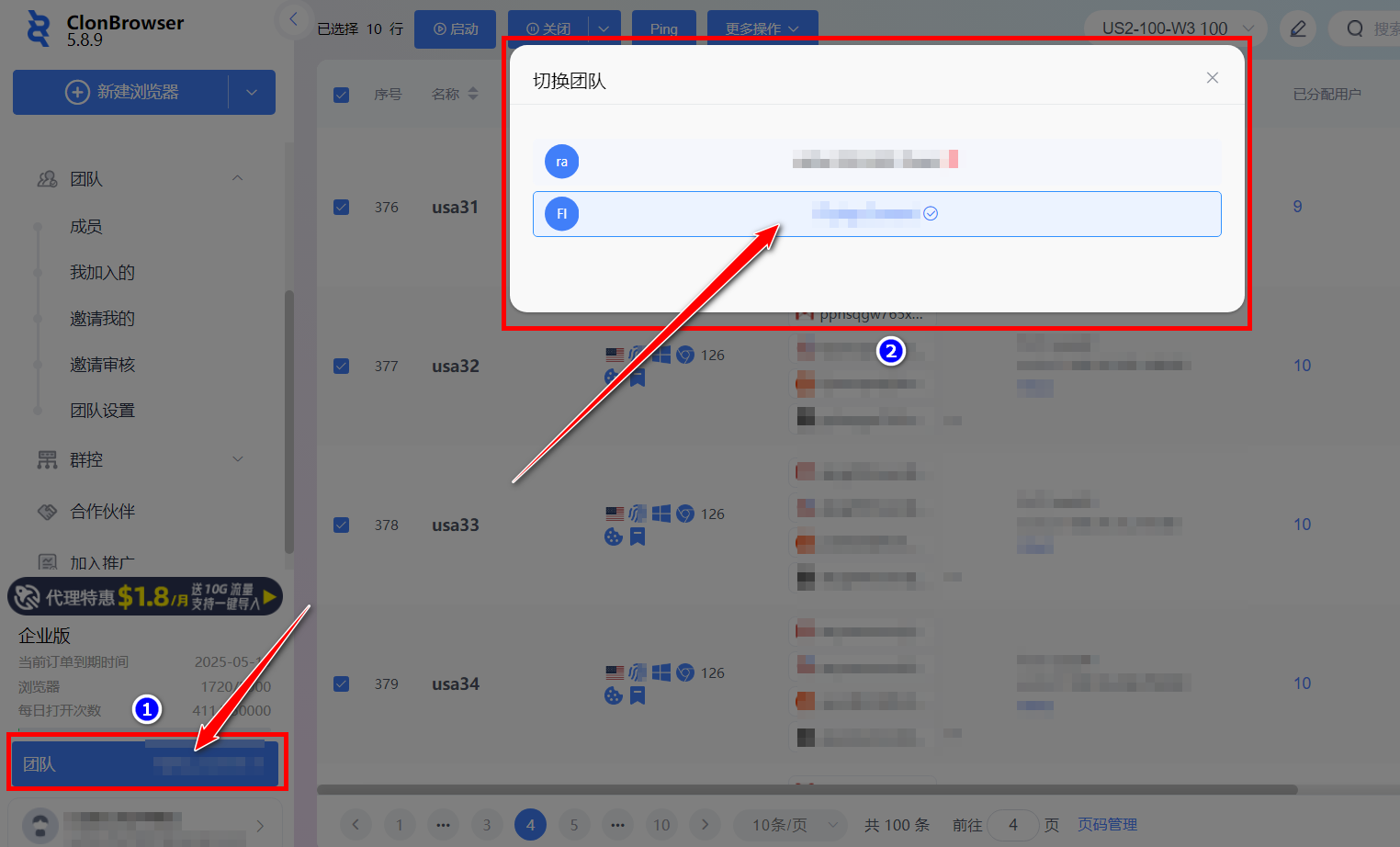Open the dropdown arrow next to 关闭
The image size is (1400, 847).
(x=604, y=29)
